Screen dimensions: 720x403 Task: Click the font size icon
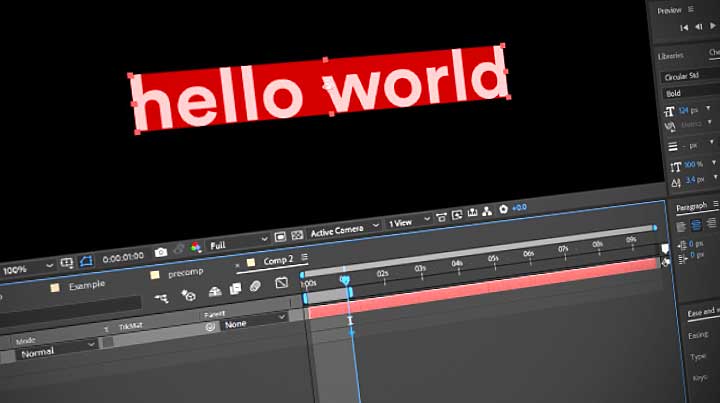(x=669, y=112)
